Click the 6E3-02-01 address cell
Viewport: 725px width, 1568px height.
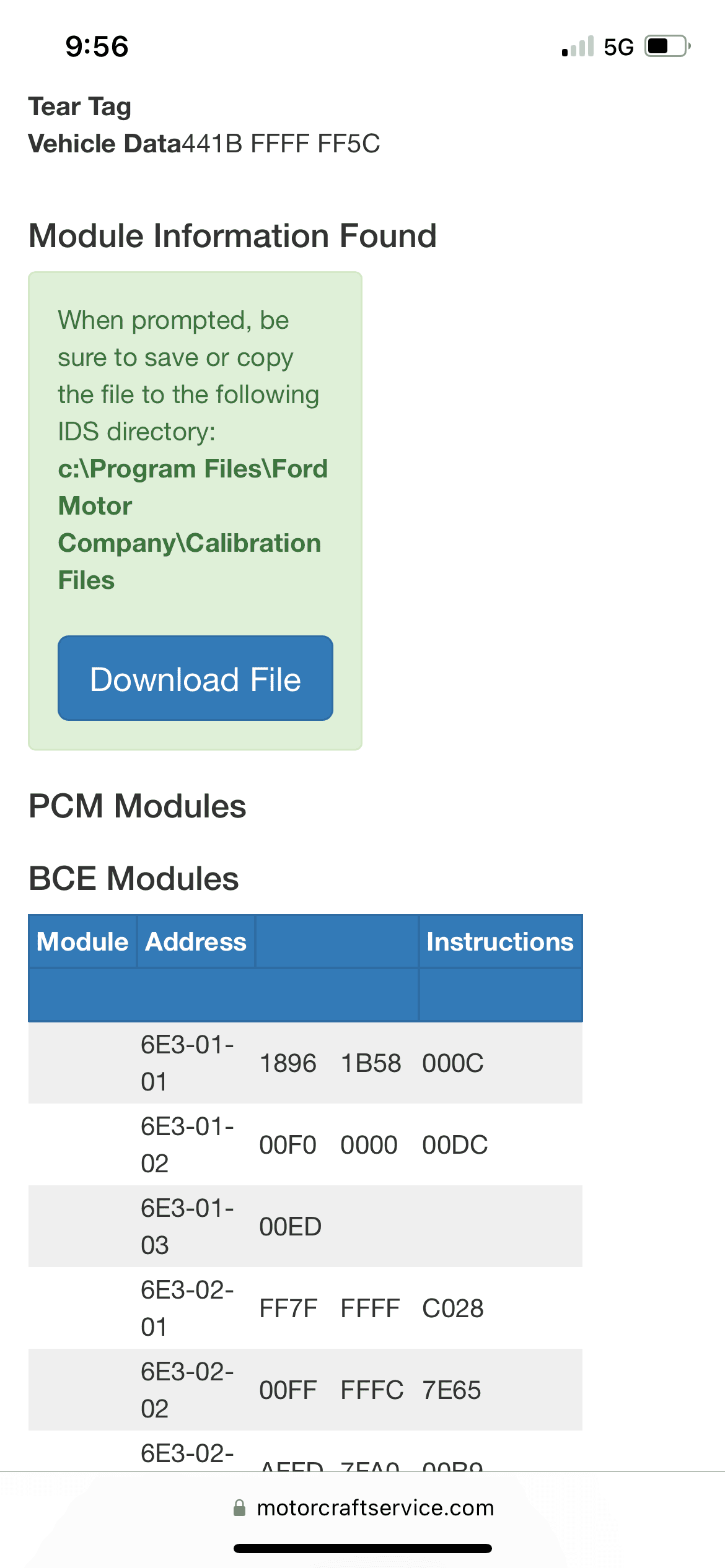point(187,1308)
